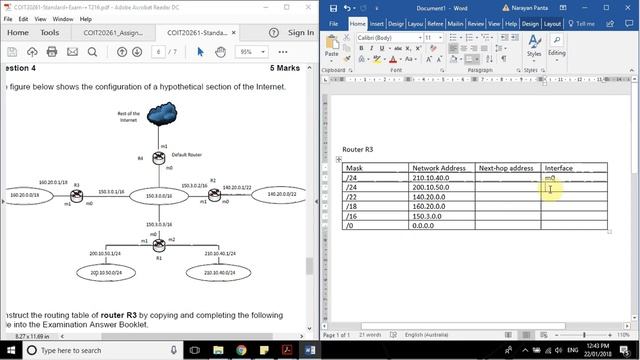Screen dimensions: 640x360
Task: Save the Word document with the floppy icon
Action: (333, 8)
